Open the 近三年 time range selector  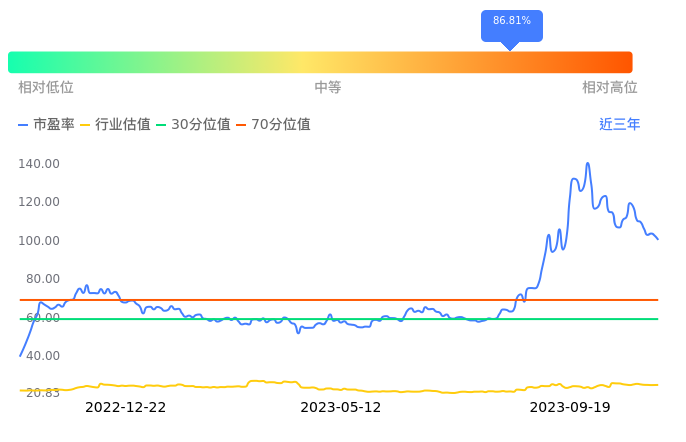click(x=619, y=125)
